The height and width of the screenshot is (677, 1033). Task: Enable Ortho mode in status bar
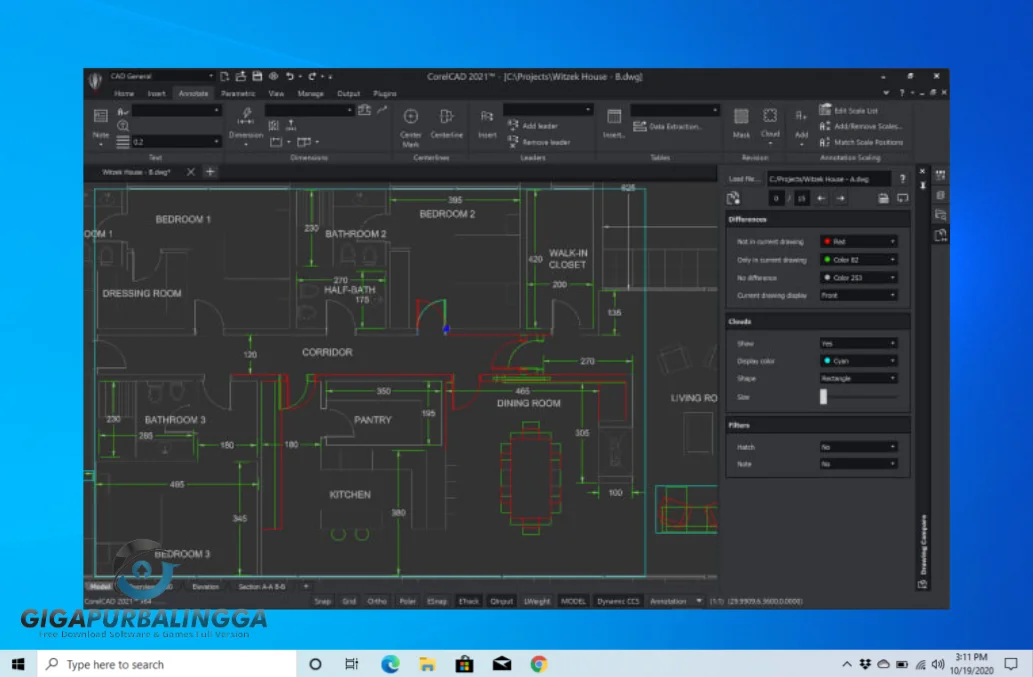coord(376,601)
